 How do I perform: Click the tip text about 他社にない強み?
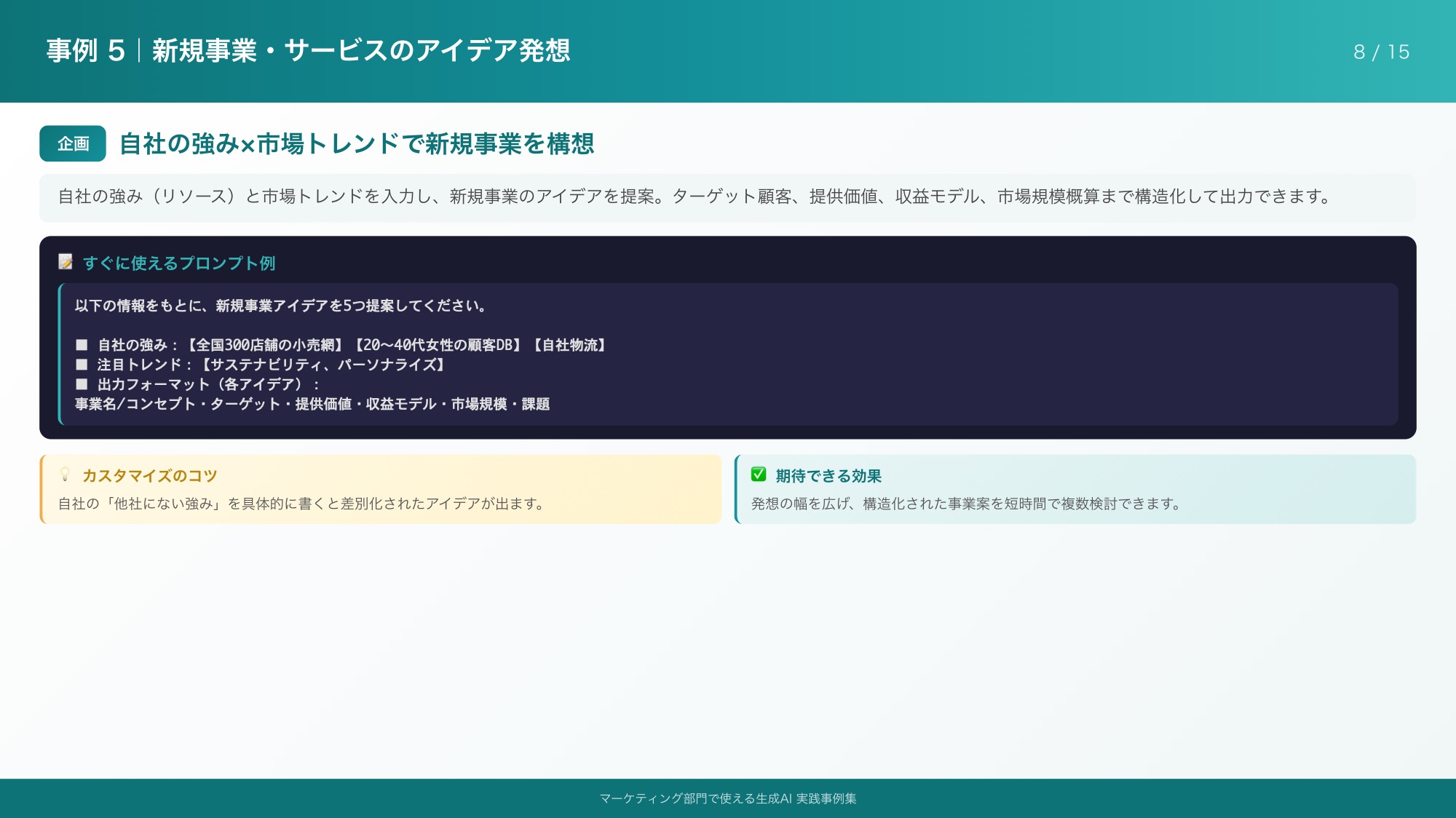click(301, 504)
